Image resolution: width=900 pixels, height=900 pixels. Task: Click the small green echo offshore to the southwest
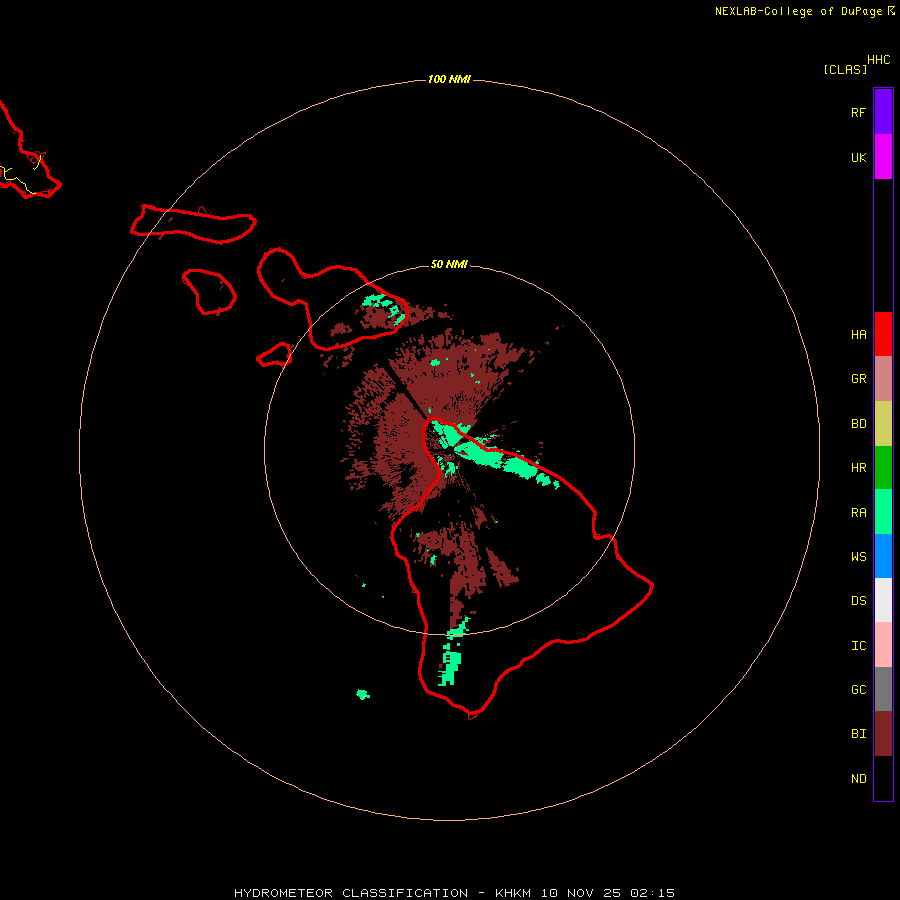[363, 695]
